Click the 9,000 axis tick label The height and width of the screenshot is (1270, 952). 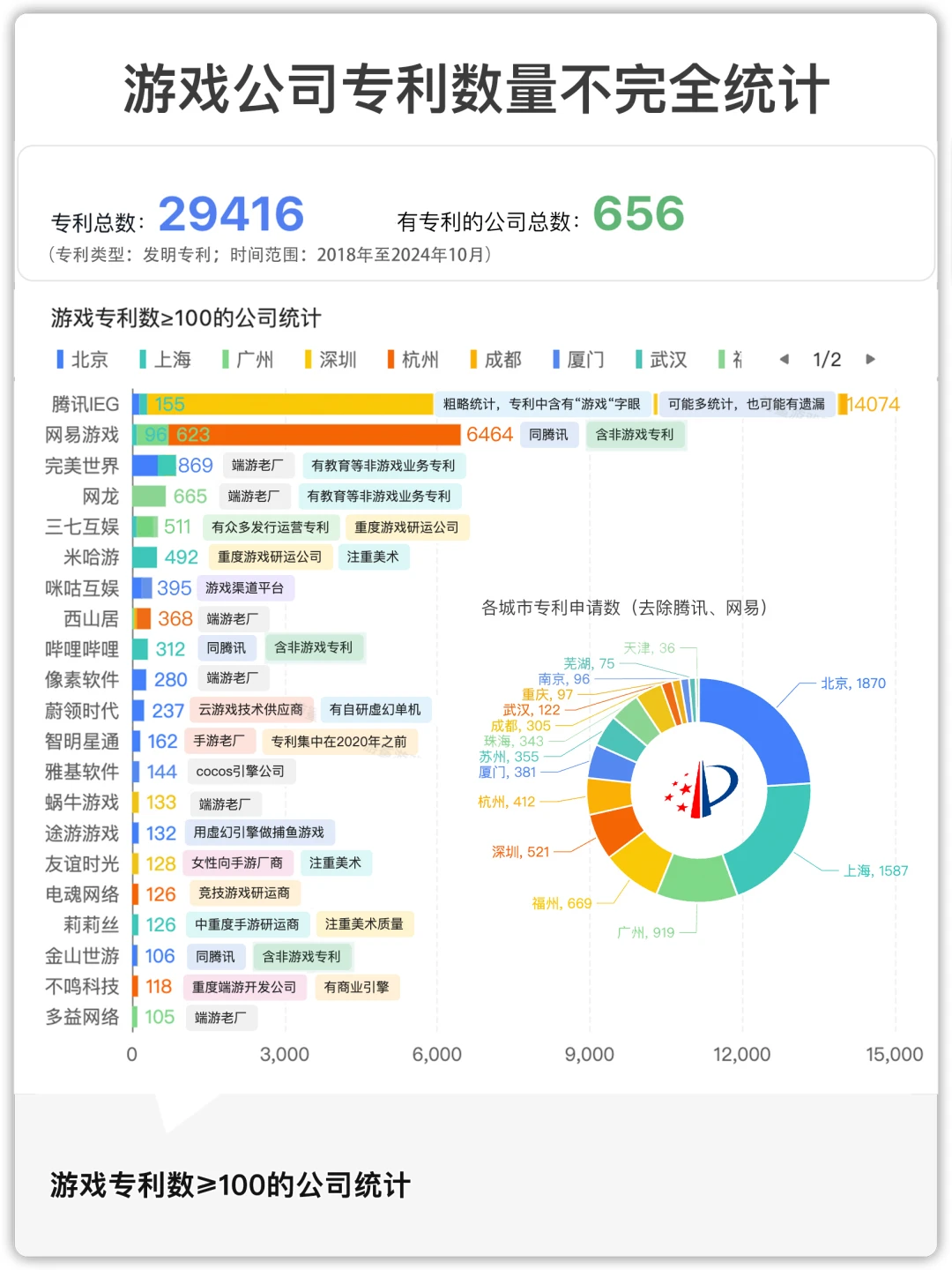point(590,1055)
